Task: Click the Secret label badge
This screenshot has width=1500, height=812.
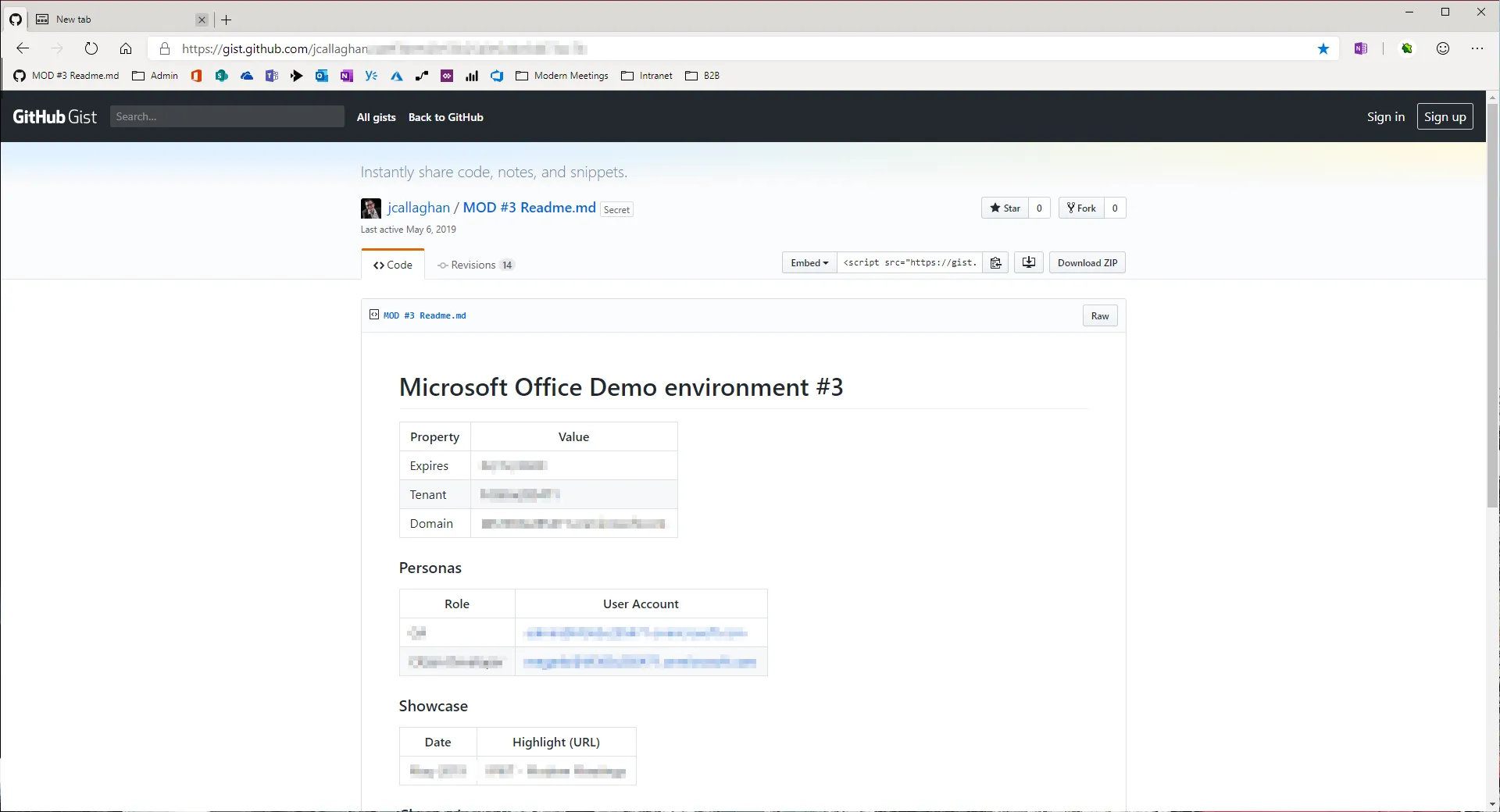Action: point(616,209)
